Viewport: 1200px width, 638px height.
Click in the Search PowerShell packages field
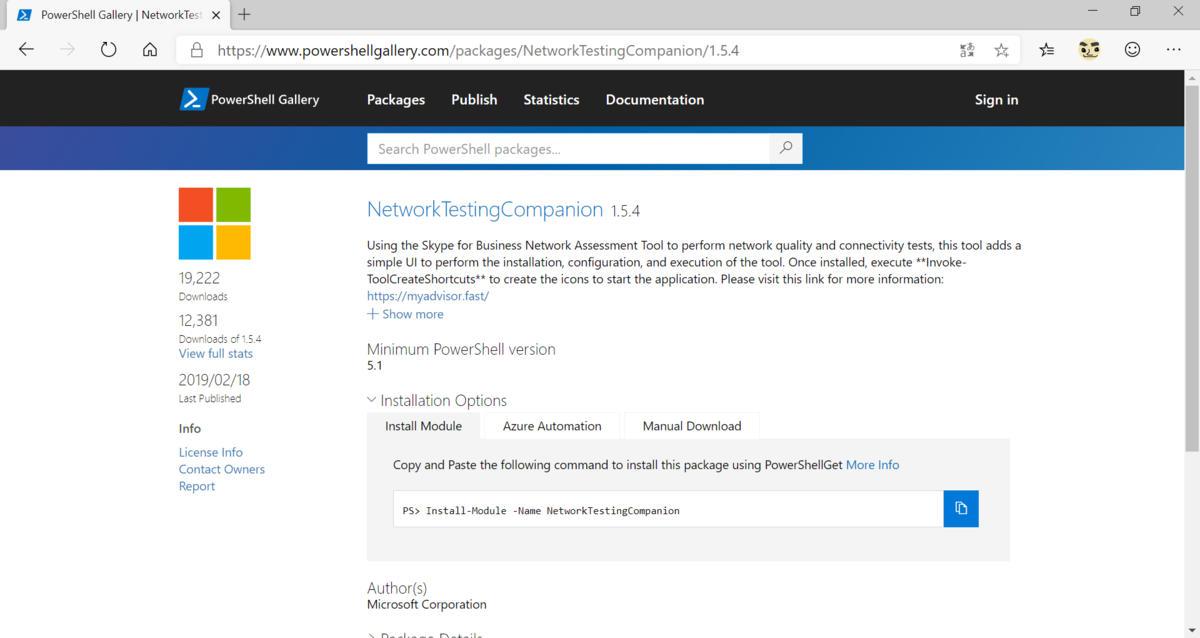click(x=568, y=149)
